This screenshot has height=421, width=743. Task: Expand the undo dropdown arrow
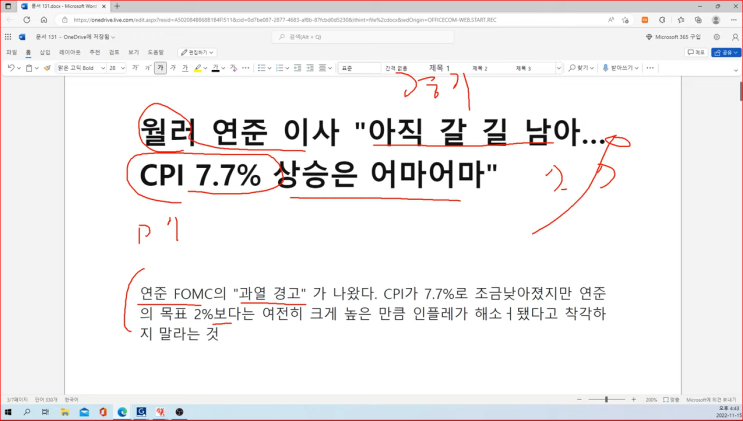click(x=18, y=68)
